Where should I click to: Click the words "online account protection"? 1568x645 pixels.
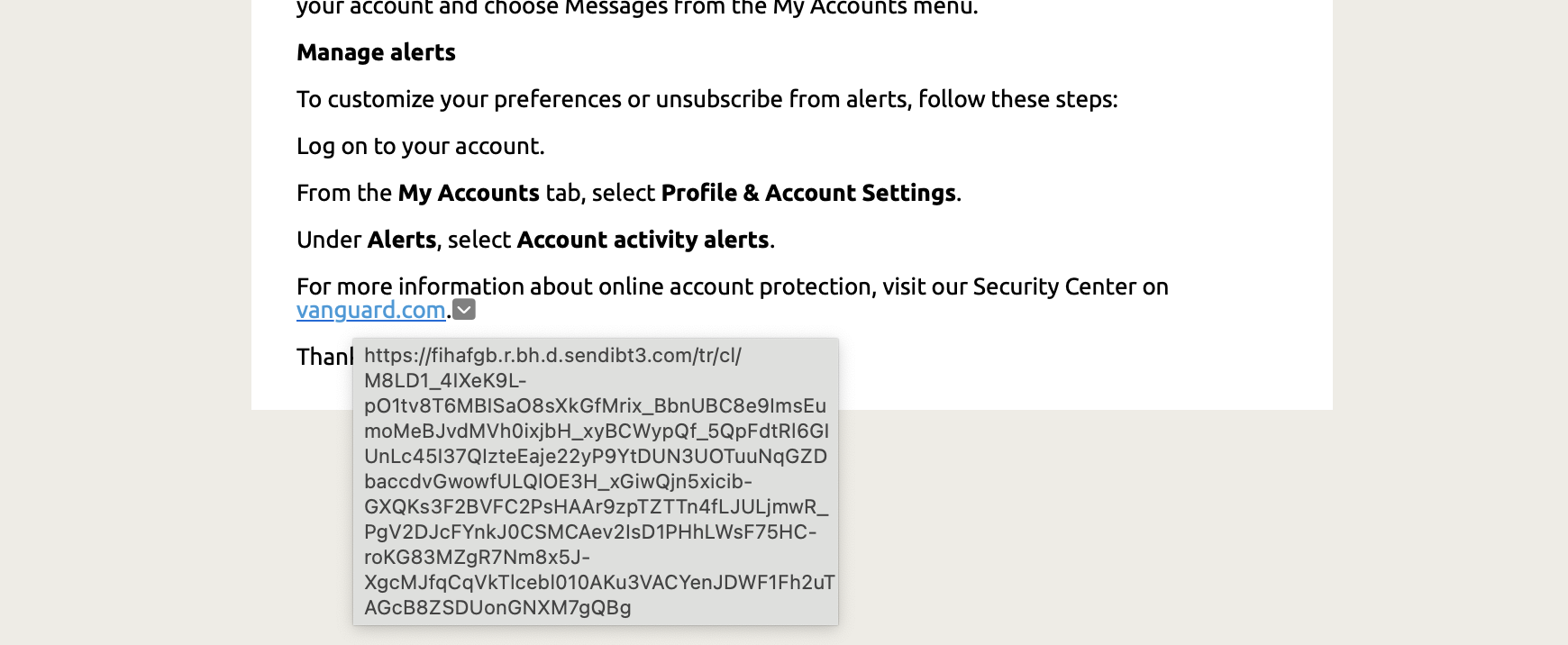[735, 286]
